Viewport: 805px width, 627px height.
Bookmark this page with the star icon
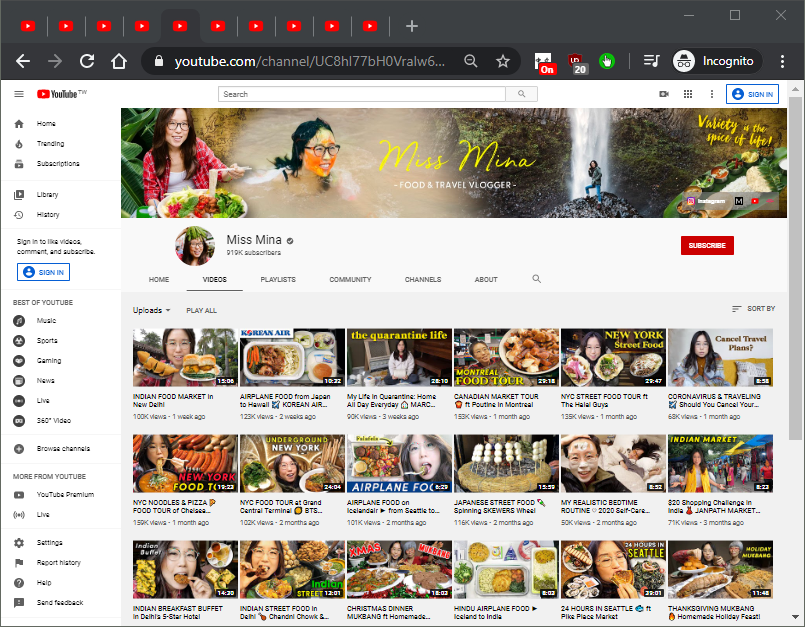503,62
